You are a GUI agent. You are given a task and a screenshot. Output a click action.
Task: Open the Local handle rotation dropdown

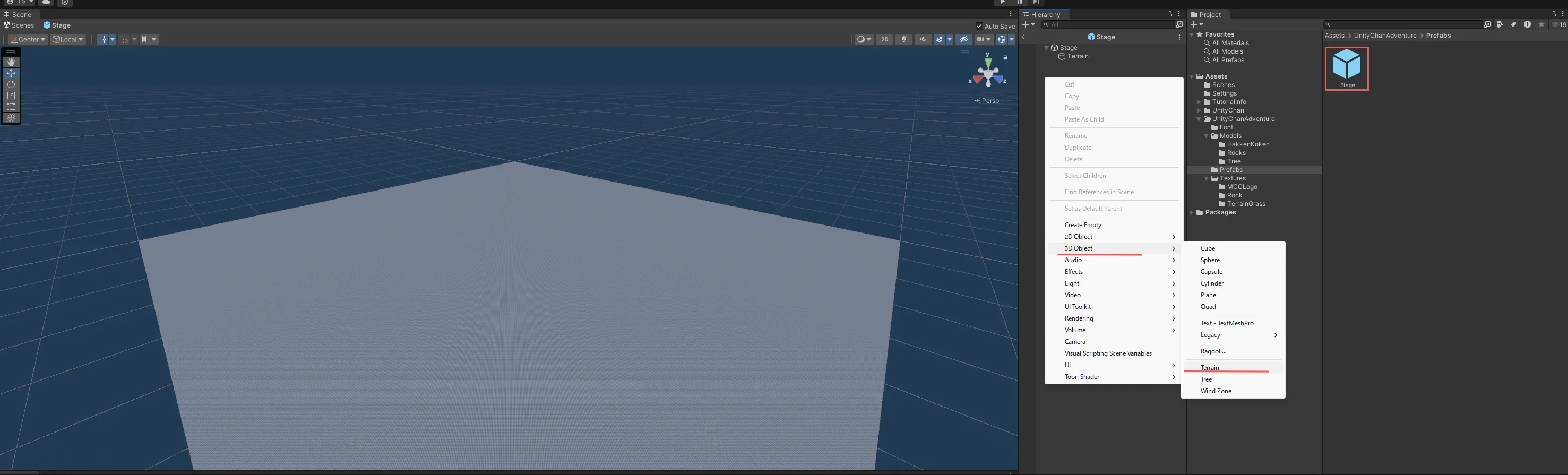(67, 40)
